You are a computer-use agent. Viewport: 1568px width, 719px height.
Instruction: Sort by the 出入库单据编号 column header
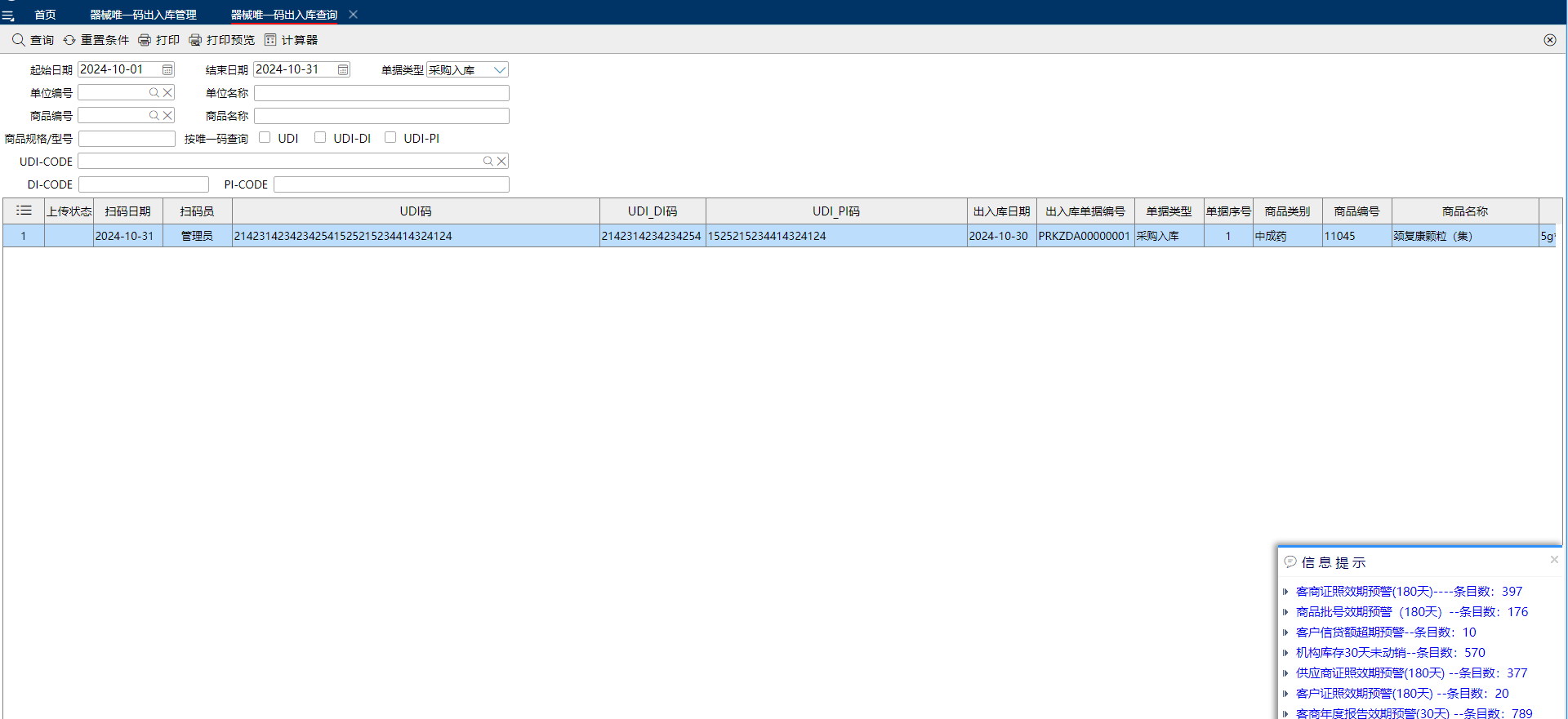point(1085,211)
